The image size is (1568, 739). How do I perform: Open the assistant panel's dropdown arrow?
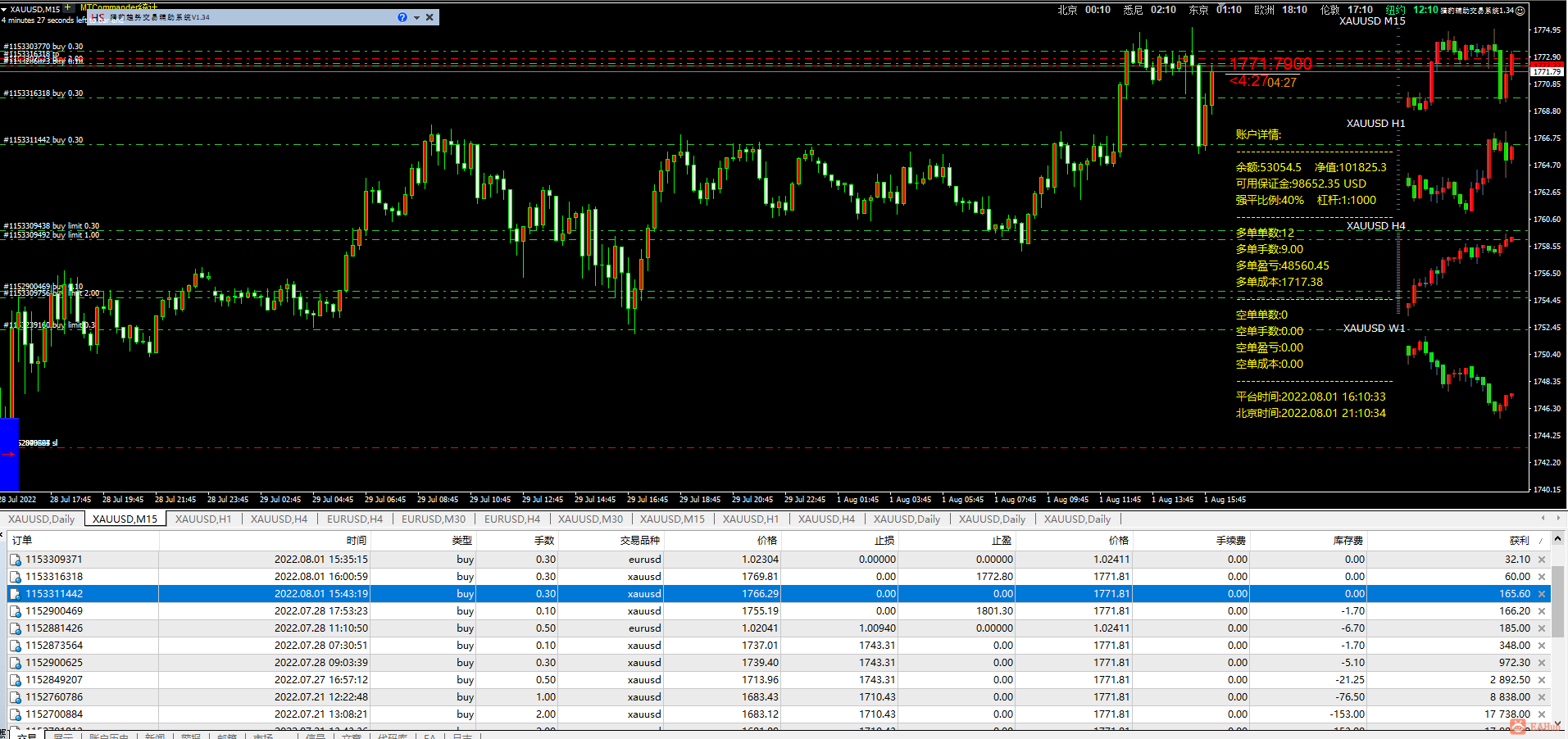point(416,17)
